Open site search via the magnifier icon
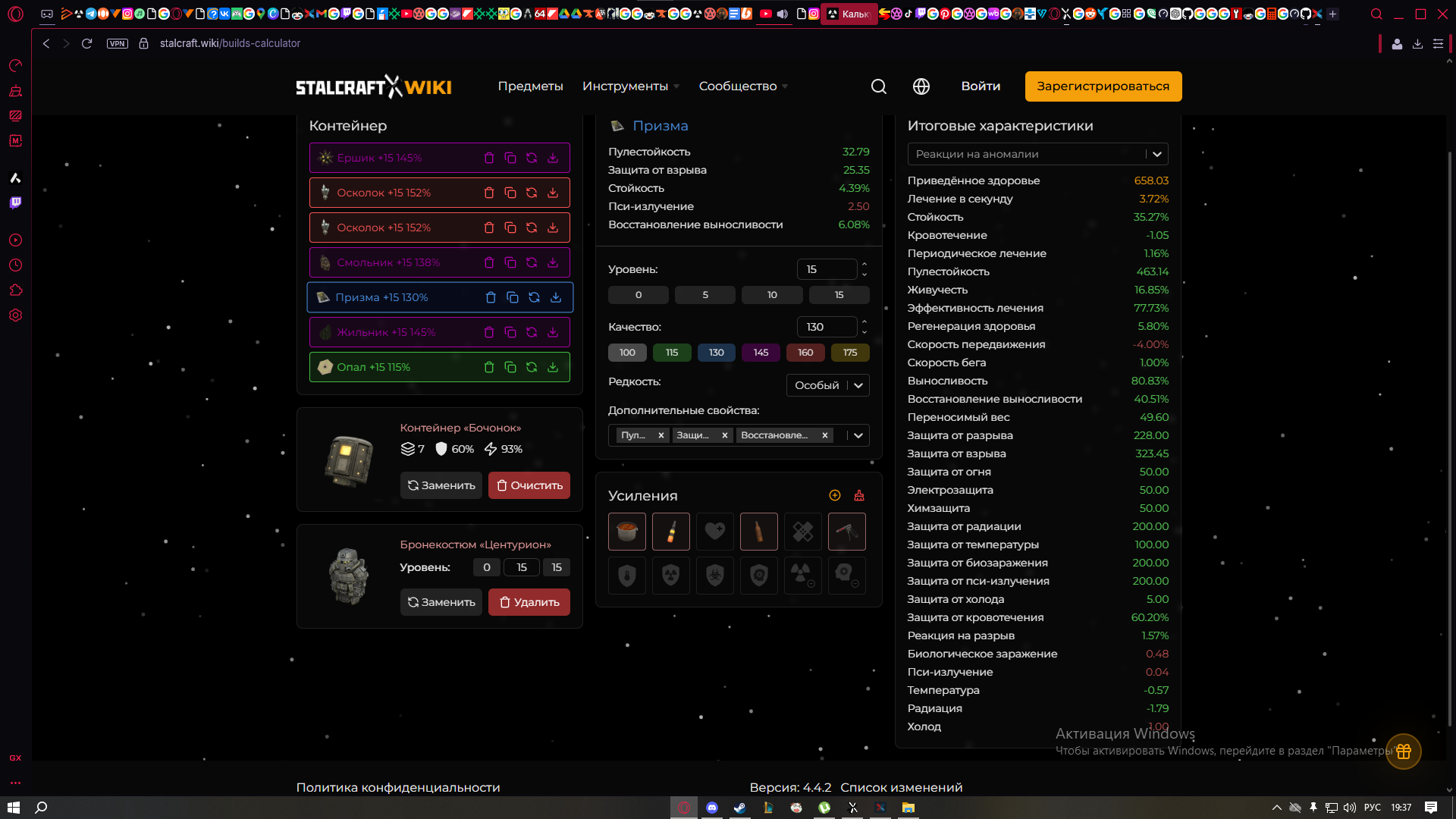Image resolution: width=1456 pixels, height=819 pixels. click(878, 86)
